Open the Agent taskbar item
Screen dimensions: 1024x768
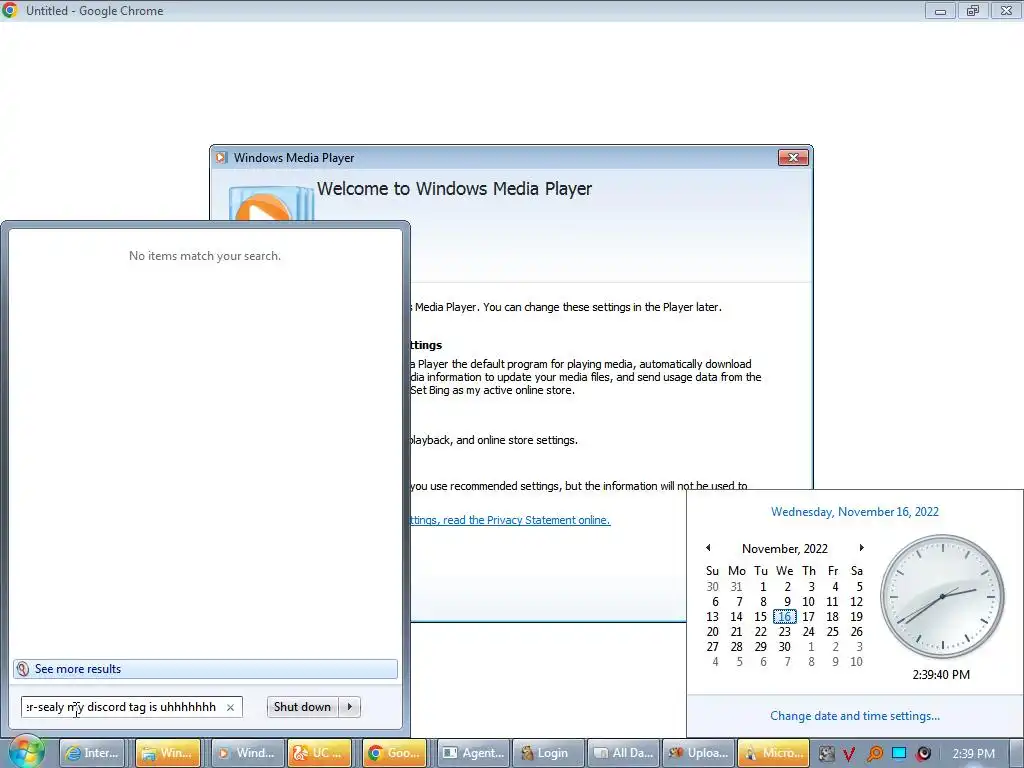pyautogui.click(x=473, y=753)
